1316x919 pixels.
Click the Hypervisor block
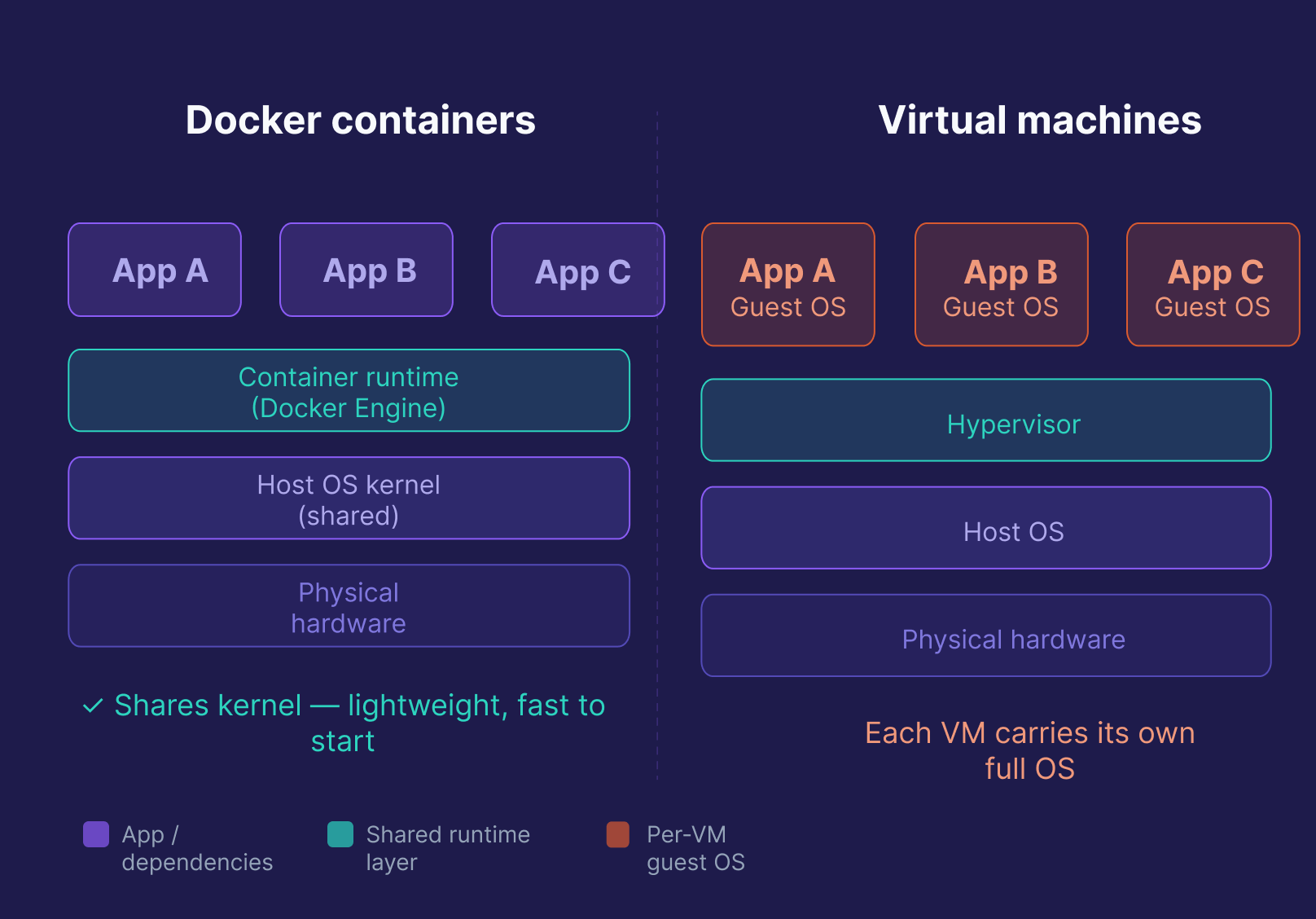click(985, 421)
